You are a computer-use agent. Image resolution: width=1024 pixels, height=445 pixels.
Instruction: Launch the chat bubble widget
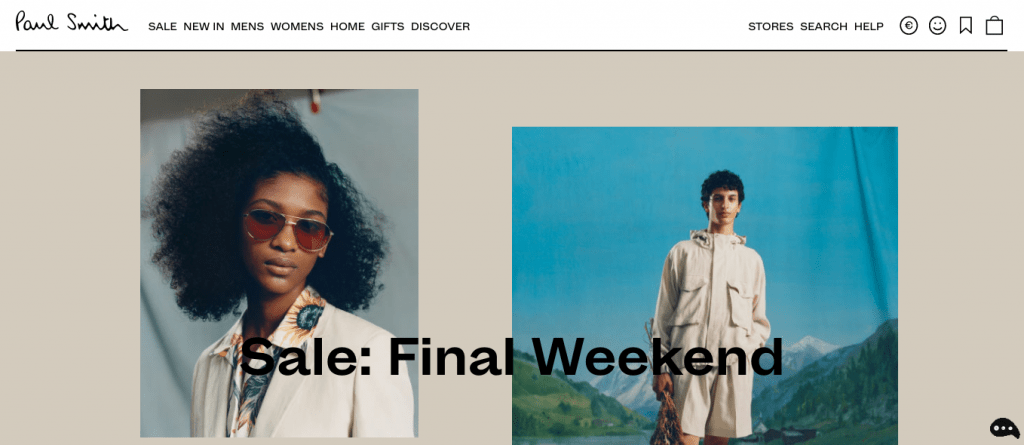pyautogui.click(x=1004, y=428)
